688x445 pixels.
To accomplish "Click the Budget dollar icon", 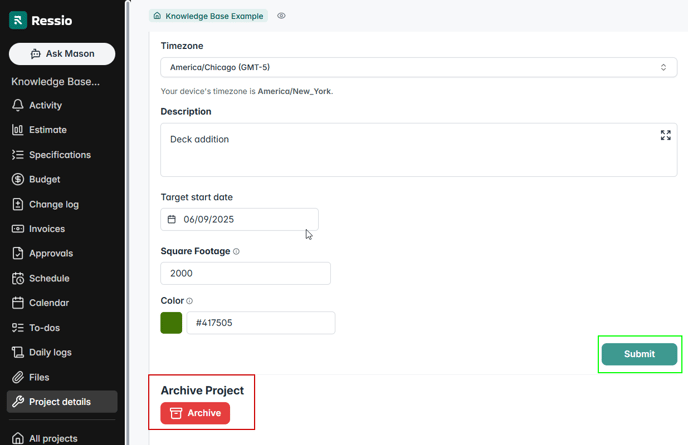I will [18, 180].
